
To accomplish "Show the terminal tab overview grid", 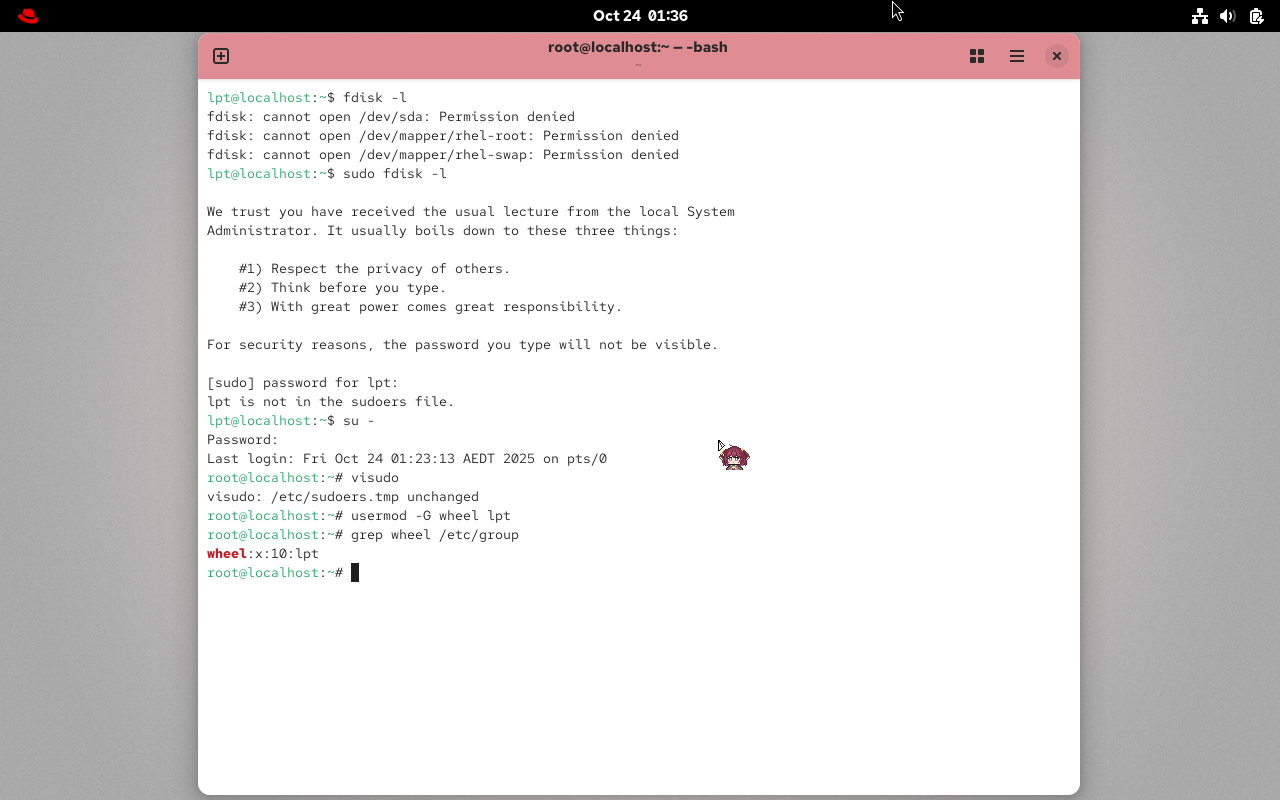I will tap(977, 56).
